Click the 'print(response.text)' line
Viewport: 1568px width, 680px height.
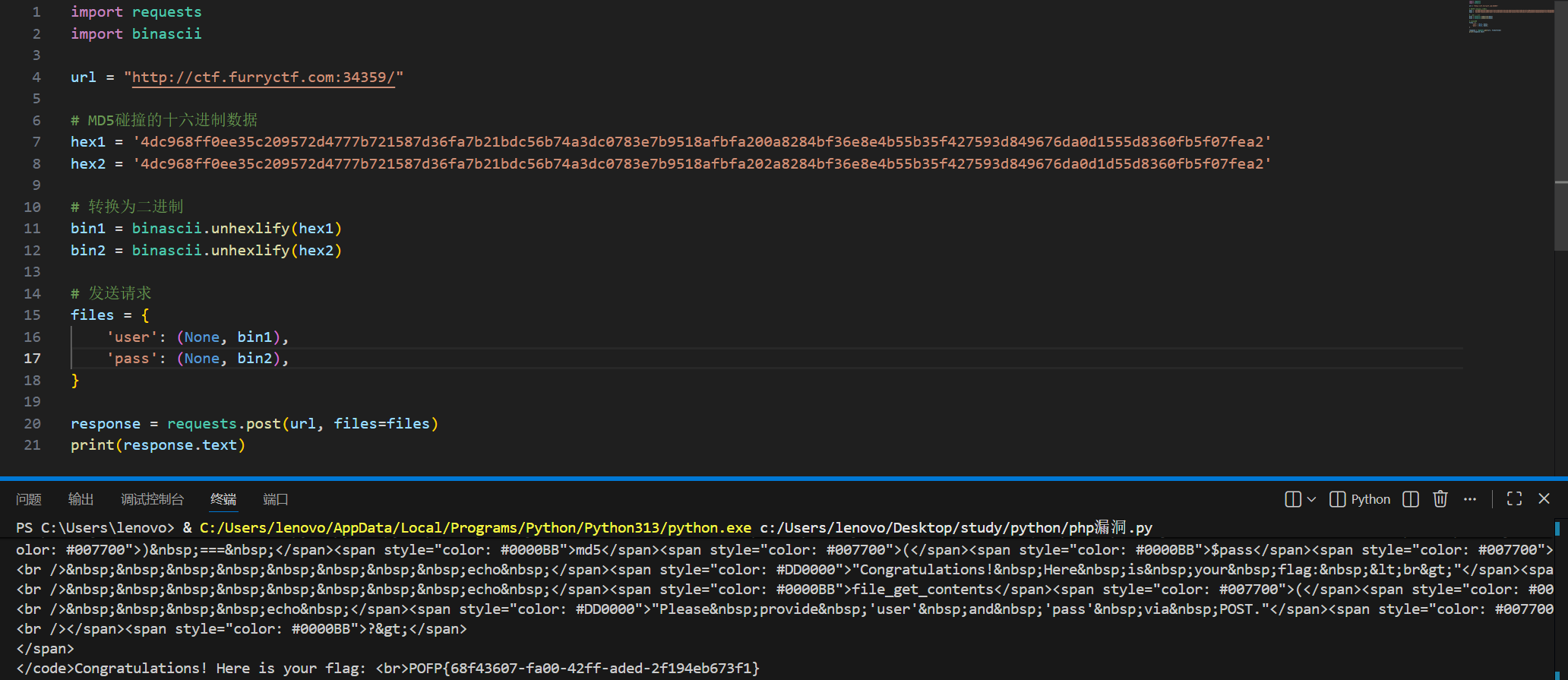(x=158, y=445)
